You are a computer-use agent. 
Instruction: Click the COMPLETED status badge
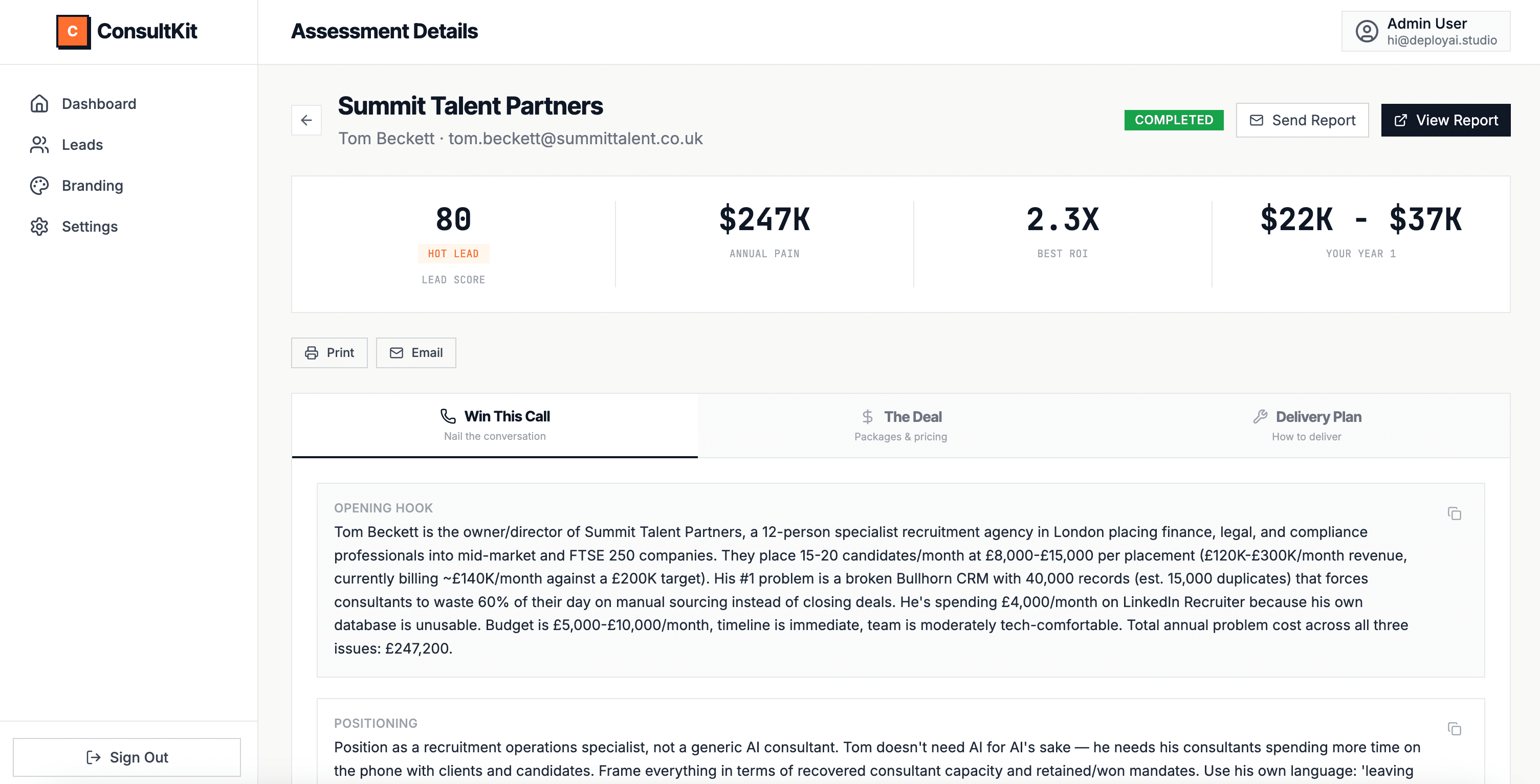coord(1174,120)
